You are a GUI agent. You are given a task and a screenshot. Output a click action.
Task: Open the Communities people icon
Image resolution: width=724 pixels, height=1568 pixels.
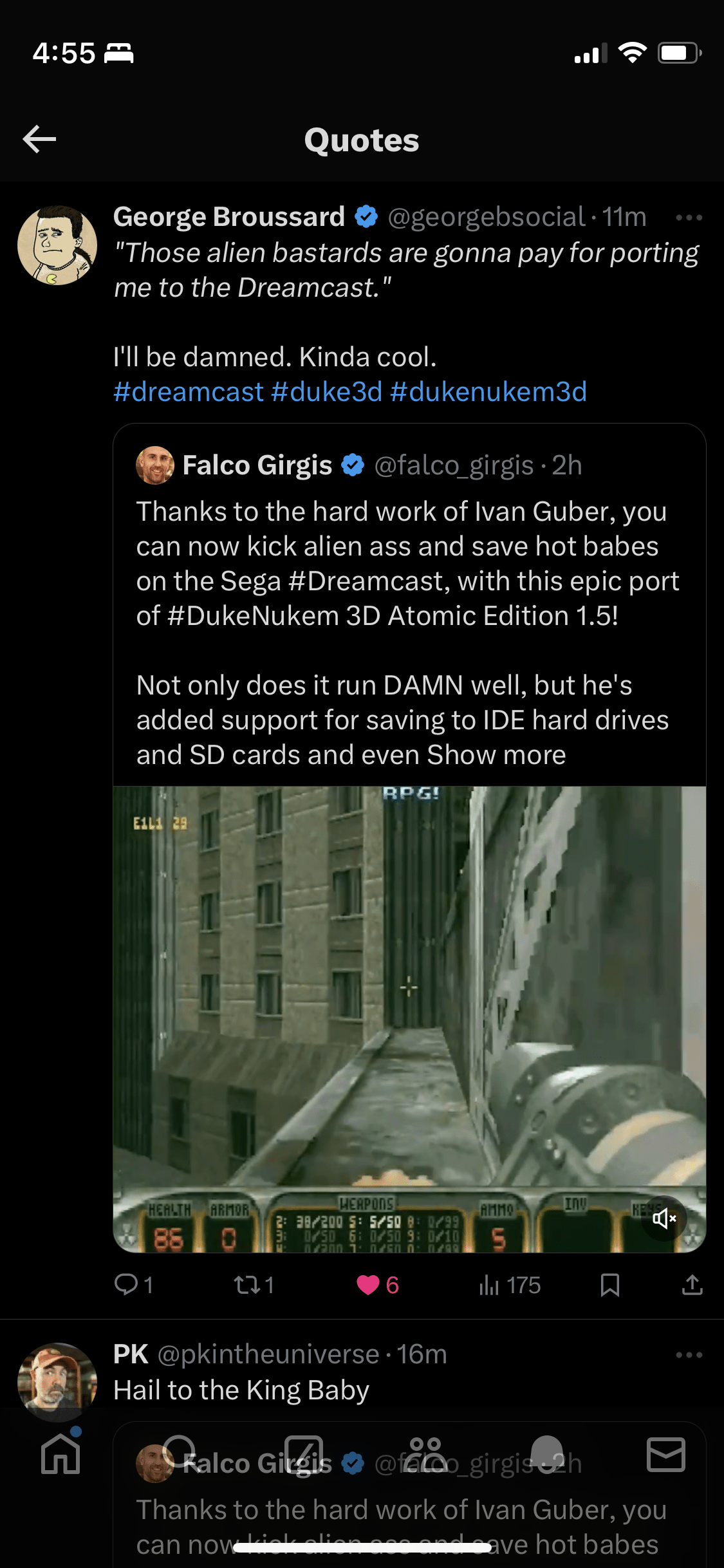(x=425, y=1454)
